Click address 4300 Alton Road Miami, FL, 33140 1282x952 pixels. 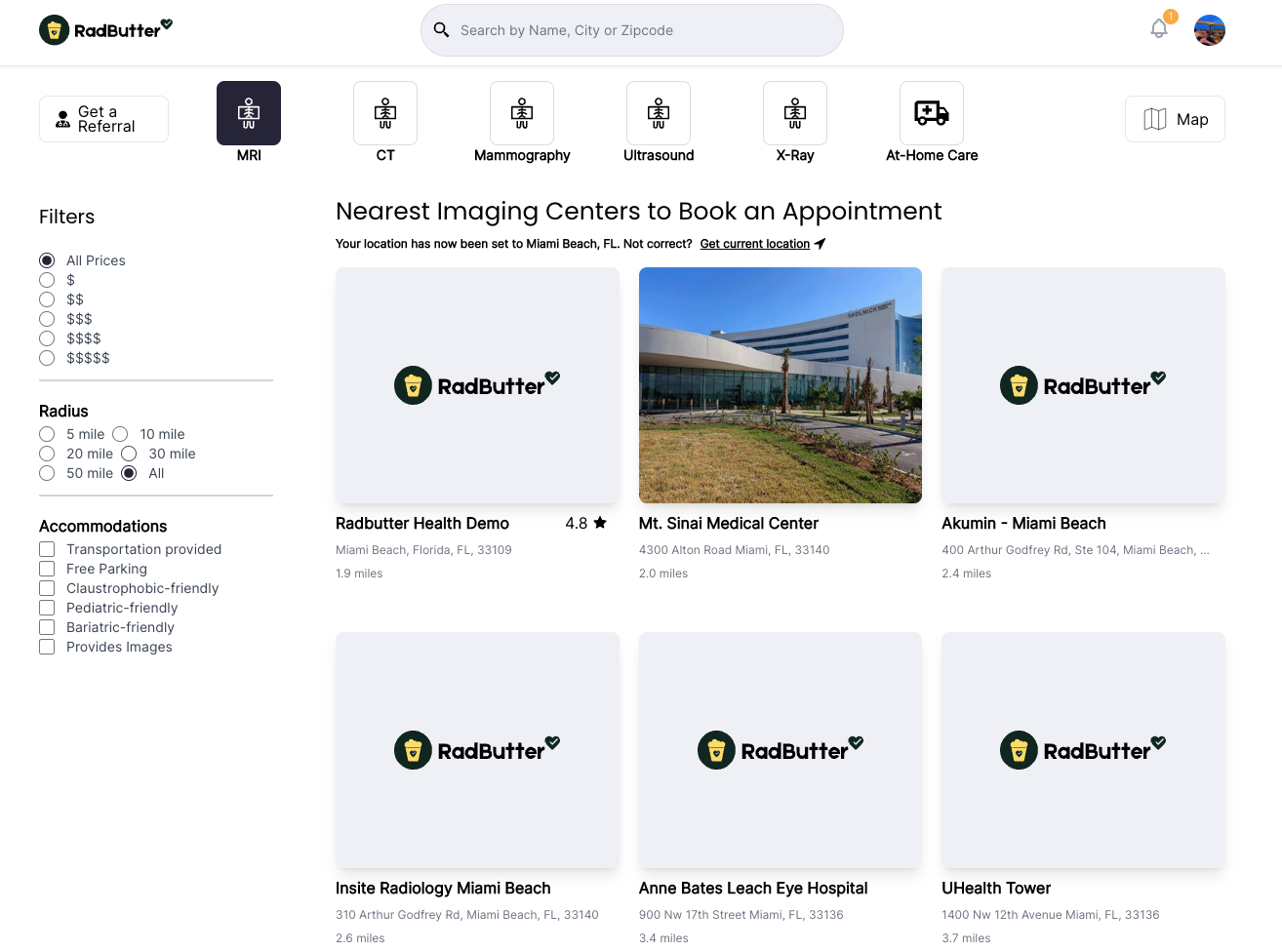coord(734,550)
